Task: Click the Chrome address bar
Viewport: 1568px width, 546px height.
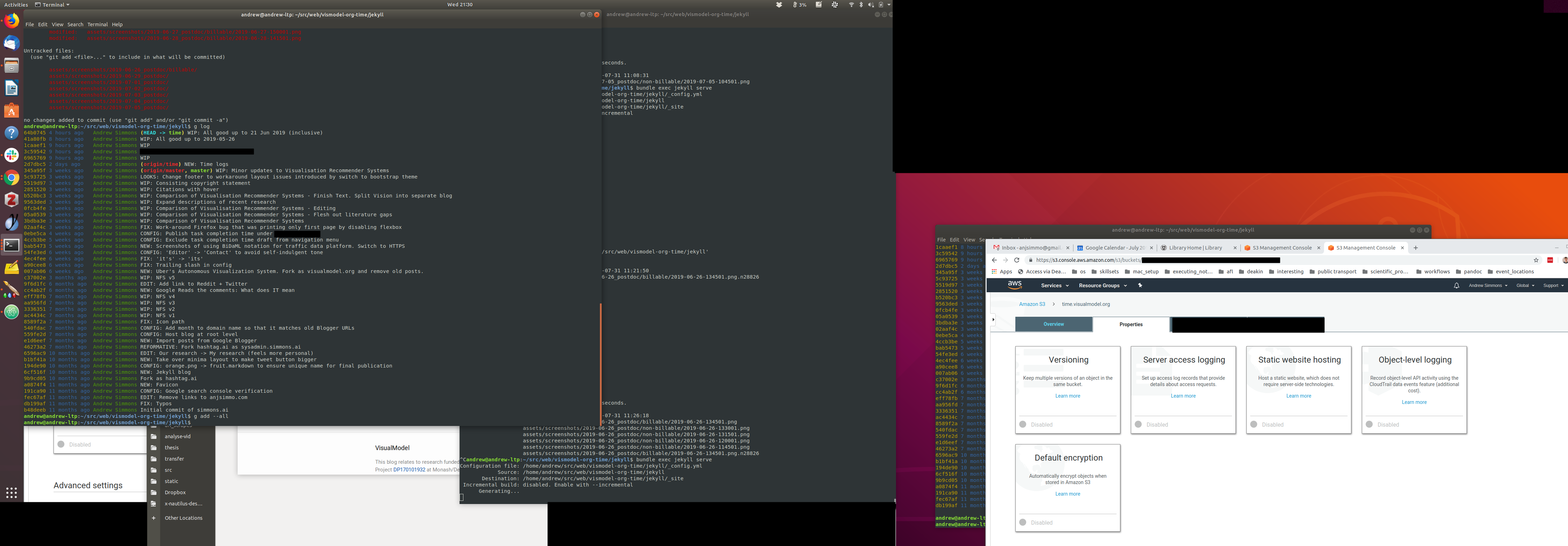Action: tap(1087, 260)
